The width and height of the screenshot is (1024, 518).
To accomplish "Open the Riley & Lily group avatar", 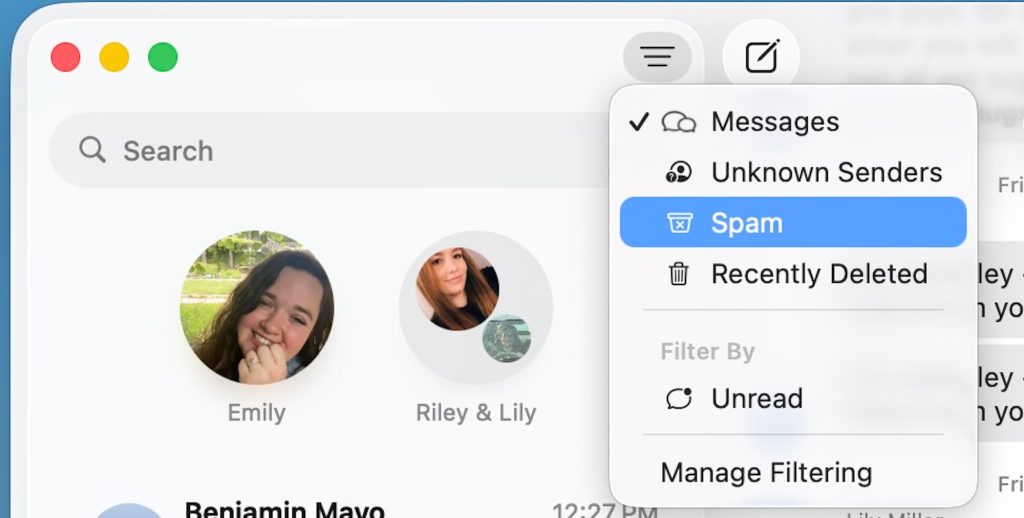I will [475, 308].
